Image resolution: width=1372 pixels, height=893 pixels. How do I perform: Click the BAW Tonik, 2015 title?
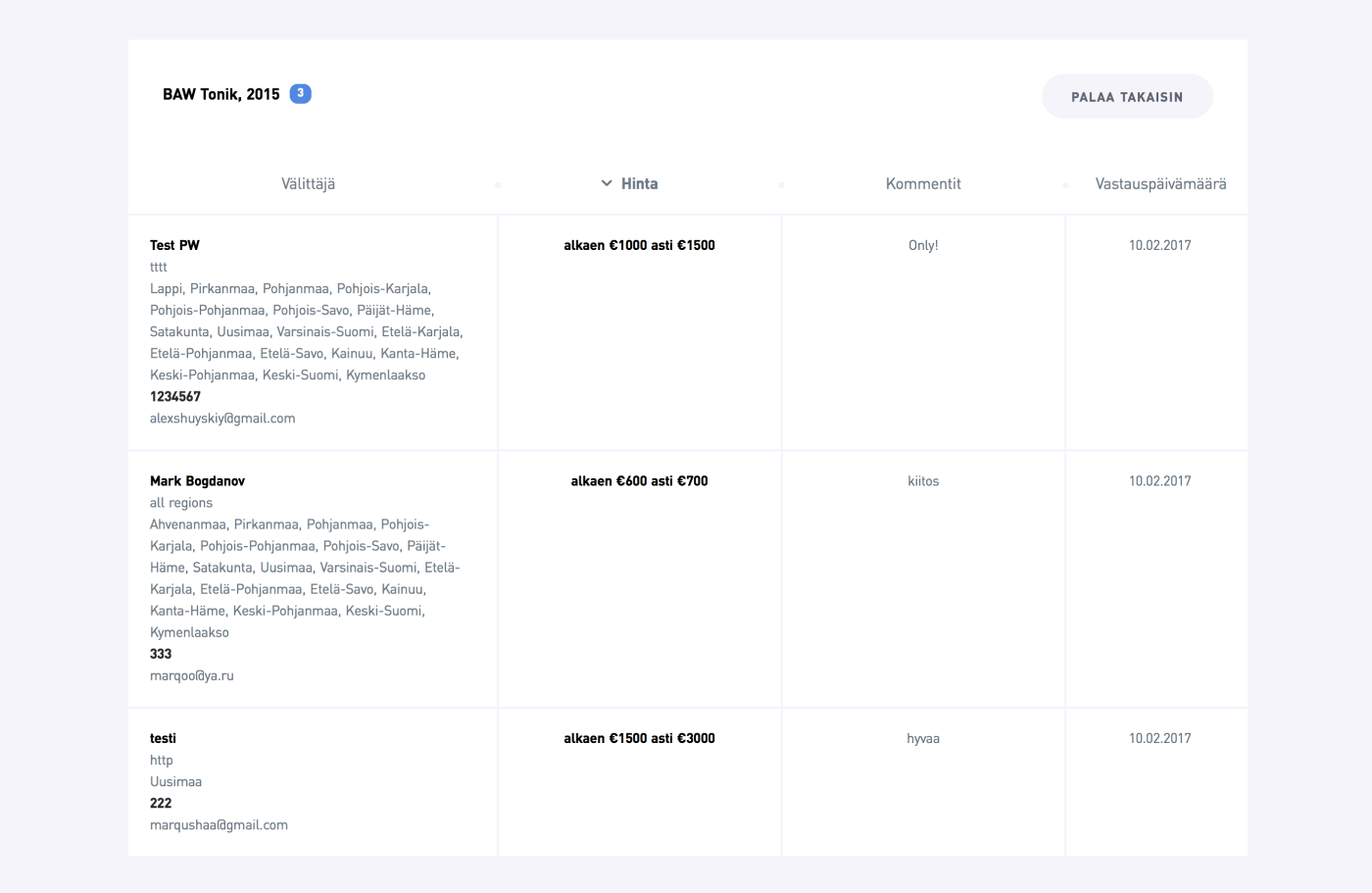click(x=221, y=94)
